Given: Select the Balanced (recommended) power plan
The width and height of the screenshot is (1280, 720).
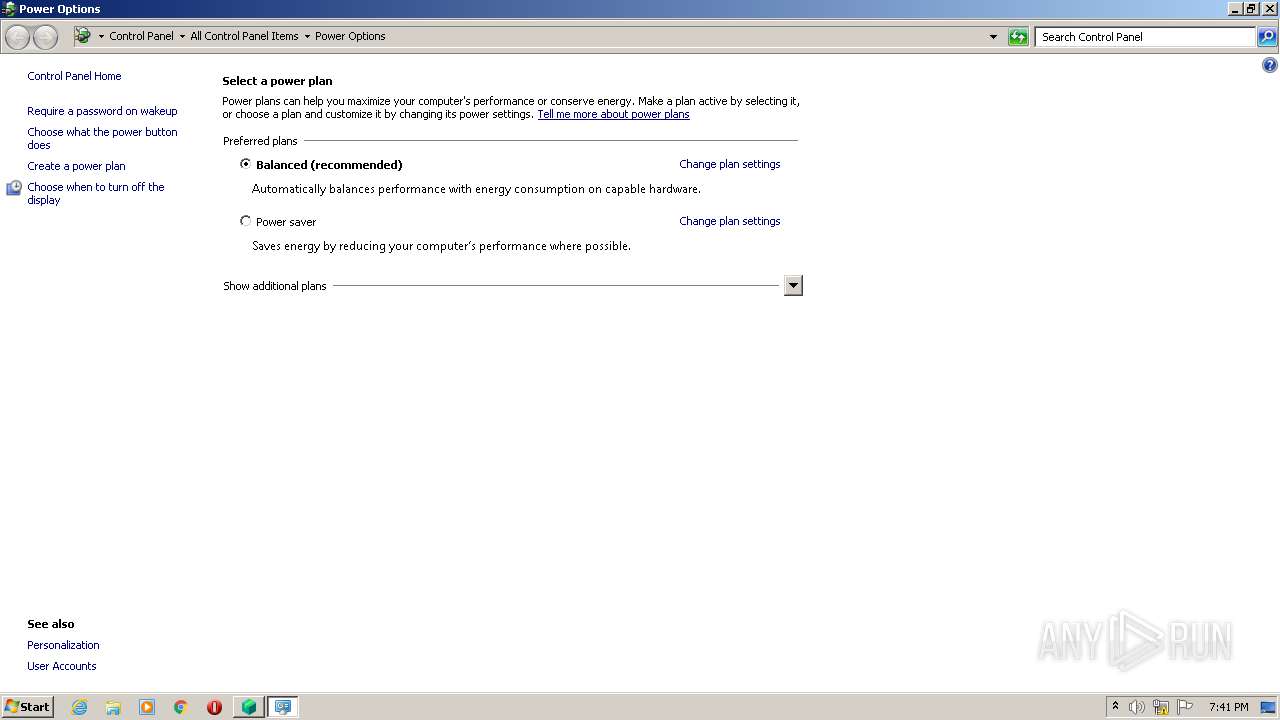Looking at the screenshot, I should pyautogui.click(x=245, y=164).
